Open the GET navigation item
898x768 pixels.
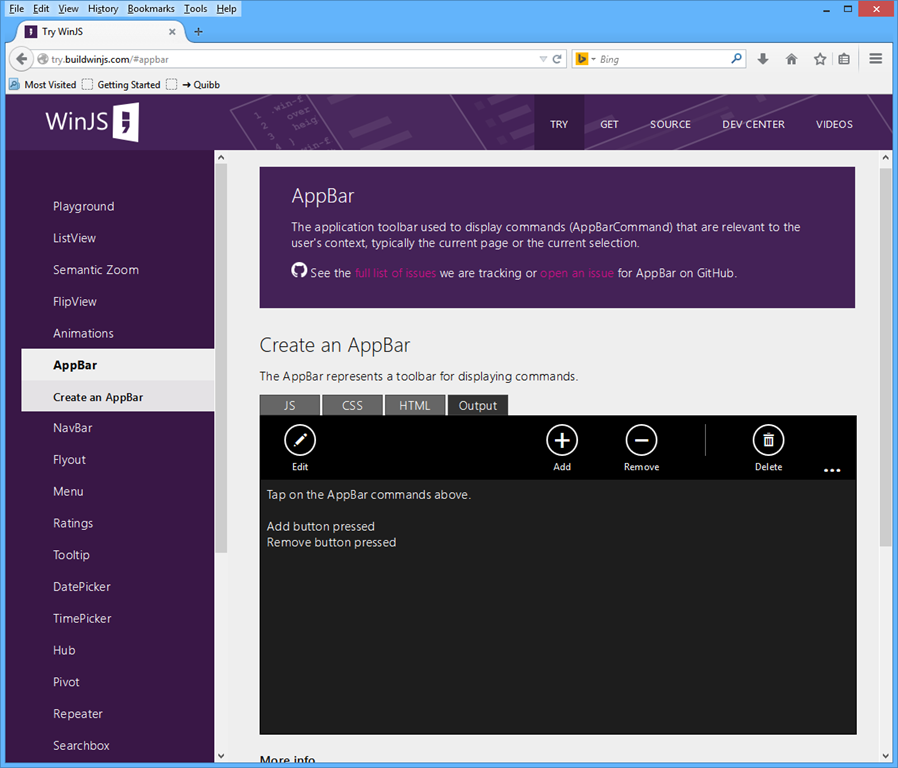click(609, 124)
